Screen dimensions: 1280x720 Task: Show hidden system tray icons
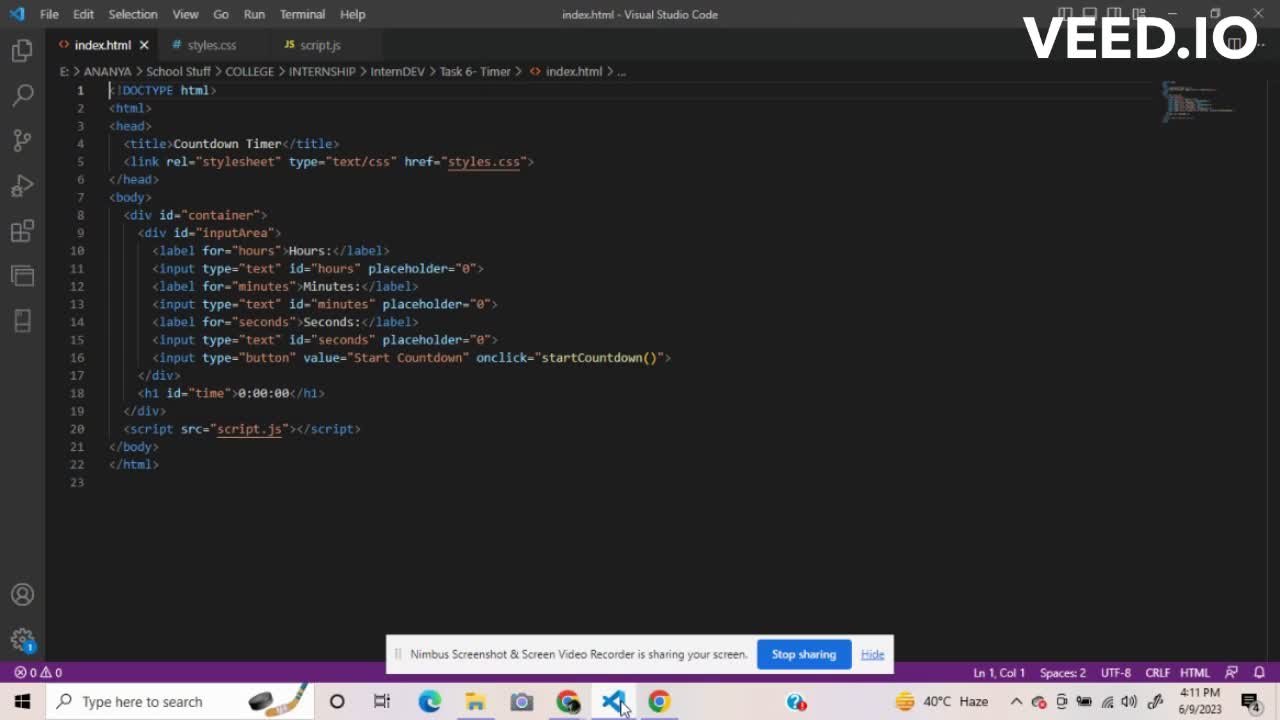1016,702
